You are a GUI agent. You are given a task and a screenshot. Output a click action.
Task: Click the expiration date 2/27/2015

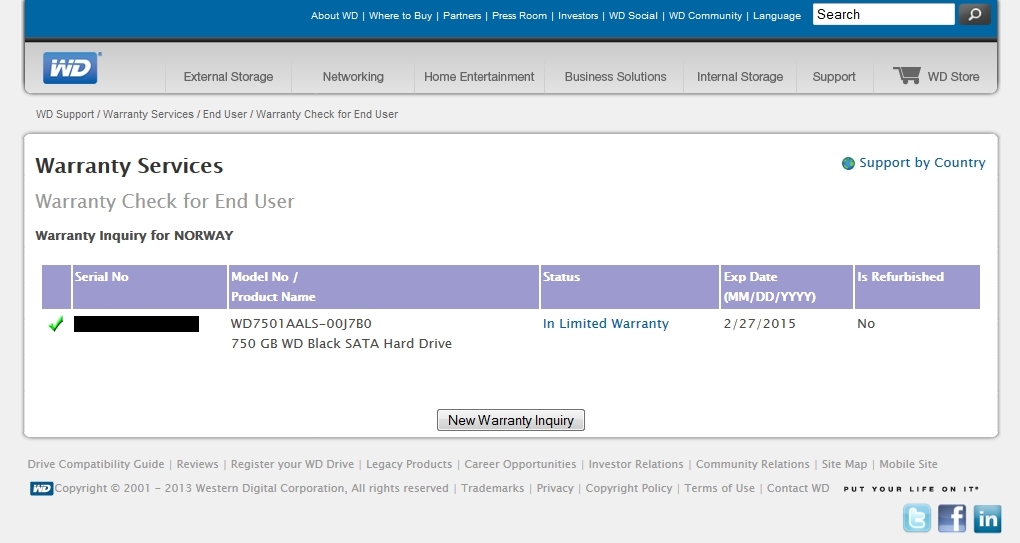pyautogui.click(x=759, y=323)
